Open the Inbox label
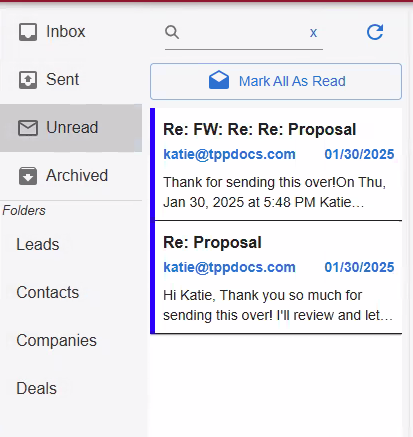Image resolution: width=413 pixels, height=437 pixels. point(66,32)
